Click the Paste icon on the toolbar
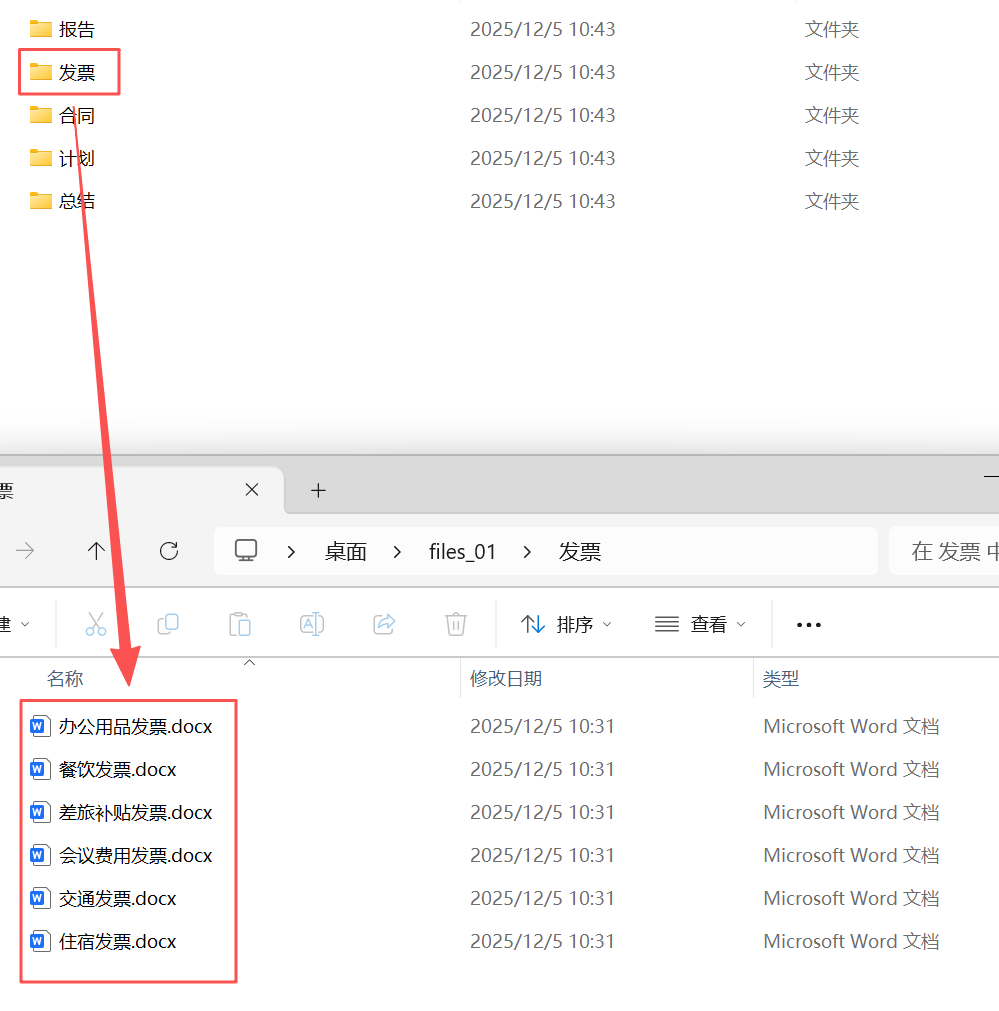 pyautogui.click(x=240, y=624)
